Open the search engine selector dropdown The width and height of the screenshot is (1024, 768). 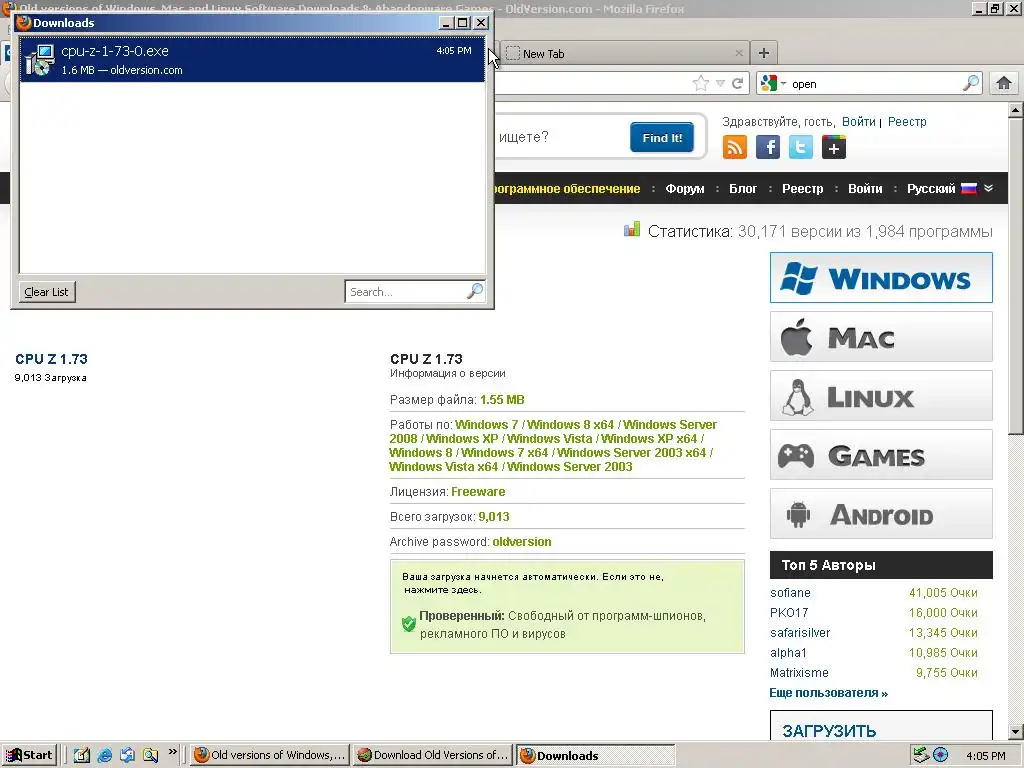(x=773, y=84)
